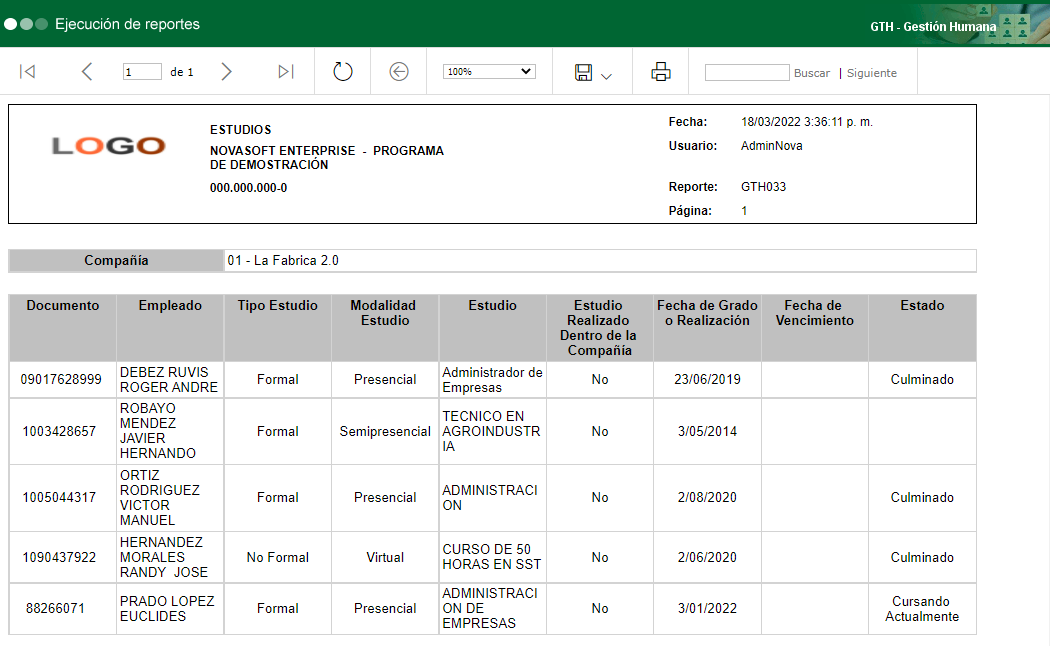Viewport: 1050px width, 646px height.
Task: Click the date 3/05/2014
Action: 707,432
